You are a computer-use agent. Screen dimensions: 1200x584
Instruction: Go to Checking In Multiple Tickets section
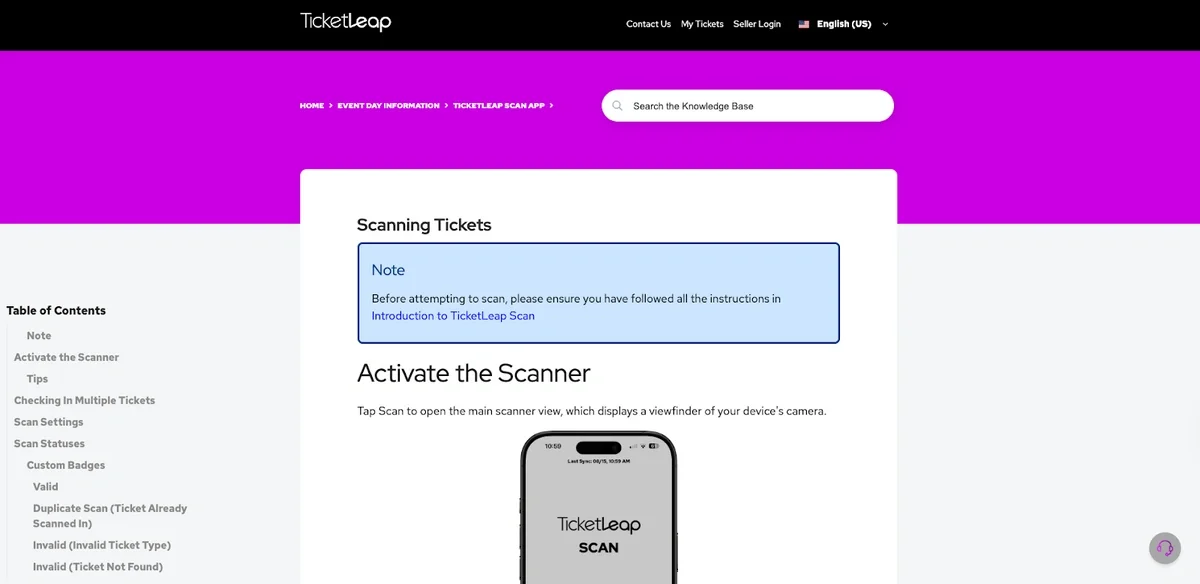pos(84,400)
